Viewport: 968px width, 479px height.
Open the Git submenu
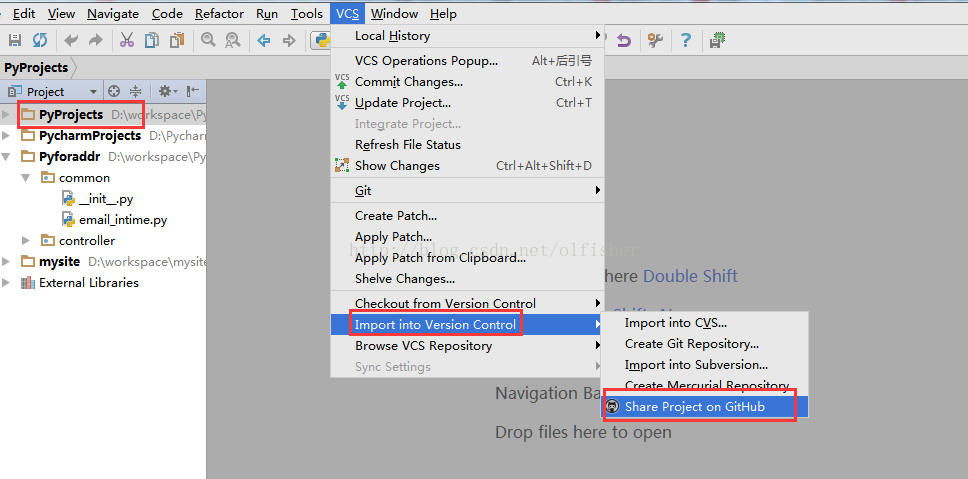tap(467, 191)
